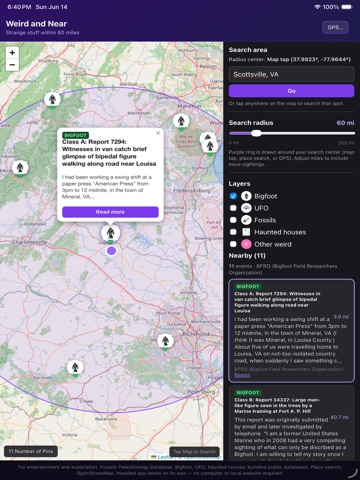
Task: Open Report link in Report 7294 card
Action: (x=242, y=375)
